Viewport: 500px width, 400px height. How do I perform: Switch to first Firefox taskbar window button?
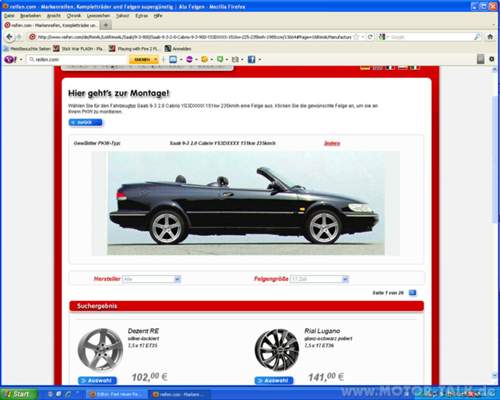click(x=117, y=394)
